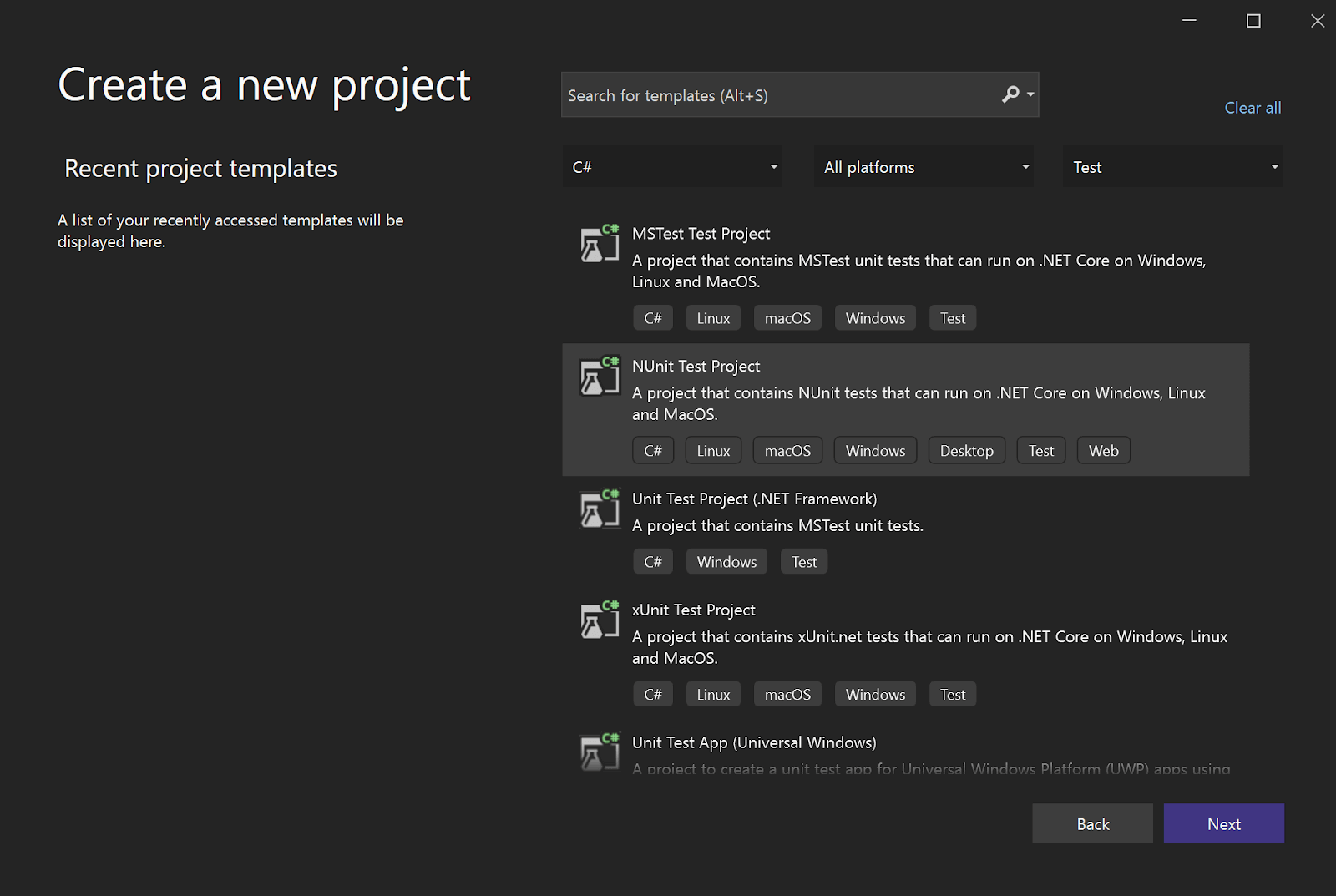Click the NUnit Test Project template icon
The height and width of the screenshot is (896, 1336).
click(x=598, y=377)
